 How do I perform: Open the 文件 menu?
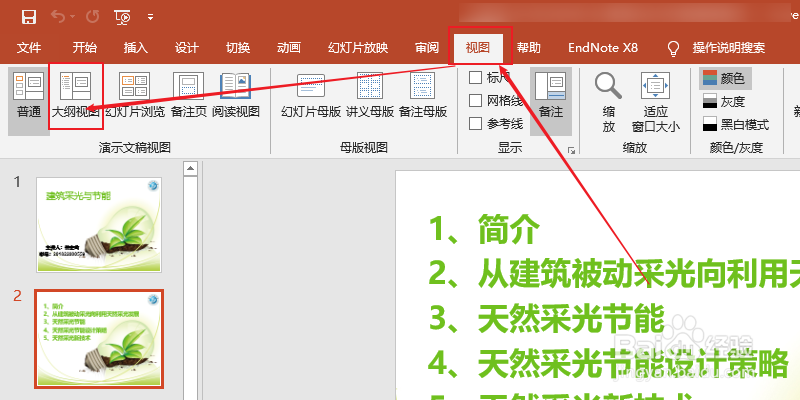(x=29, y=48)
